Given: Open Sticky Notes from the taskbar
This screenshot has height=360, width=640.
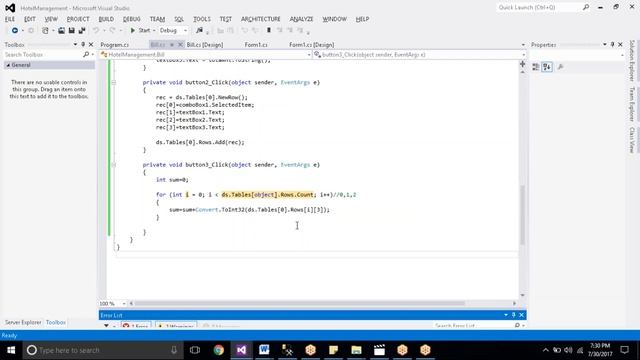Looking at the screenshot, I should point(333,350).
